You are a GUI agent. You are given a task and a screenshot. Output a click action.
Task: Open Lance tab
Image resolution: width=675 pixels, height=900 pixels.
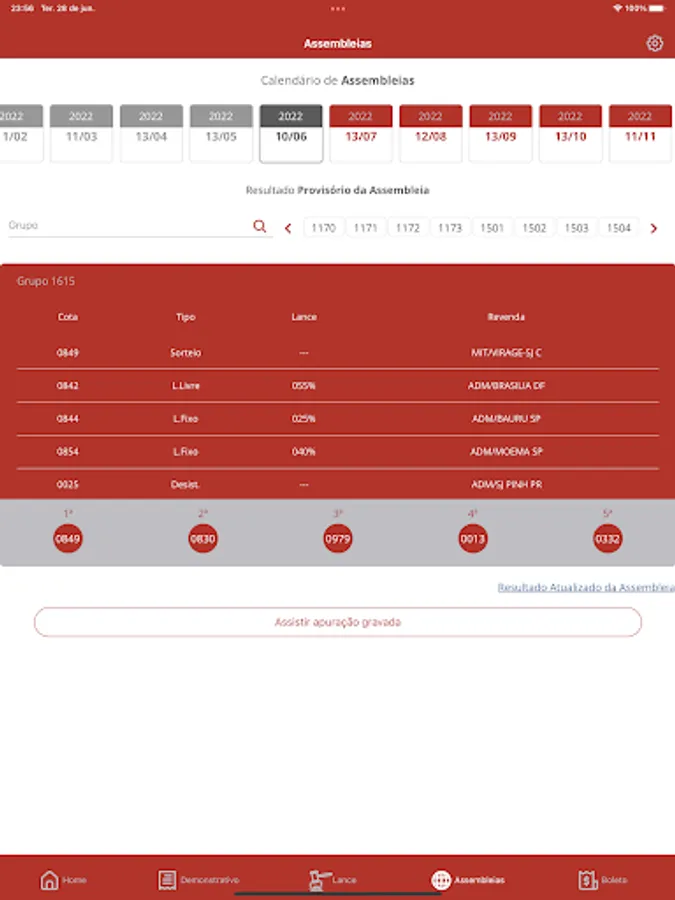[333, 879]
